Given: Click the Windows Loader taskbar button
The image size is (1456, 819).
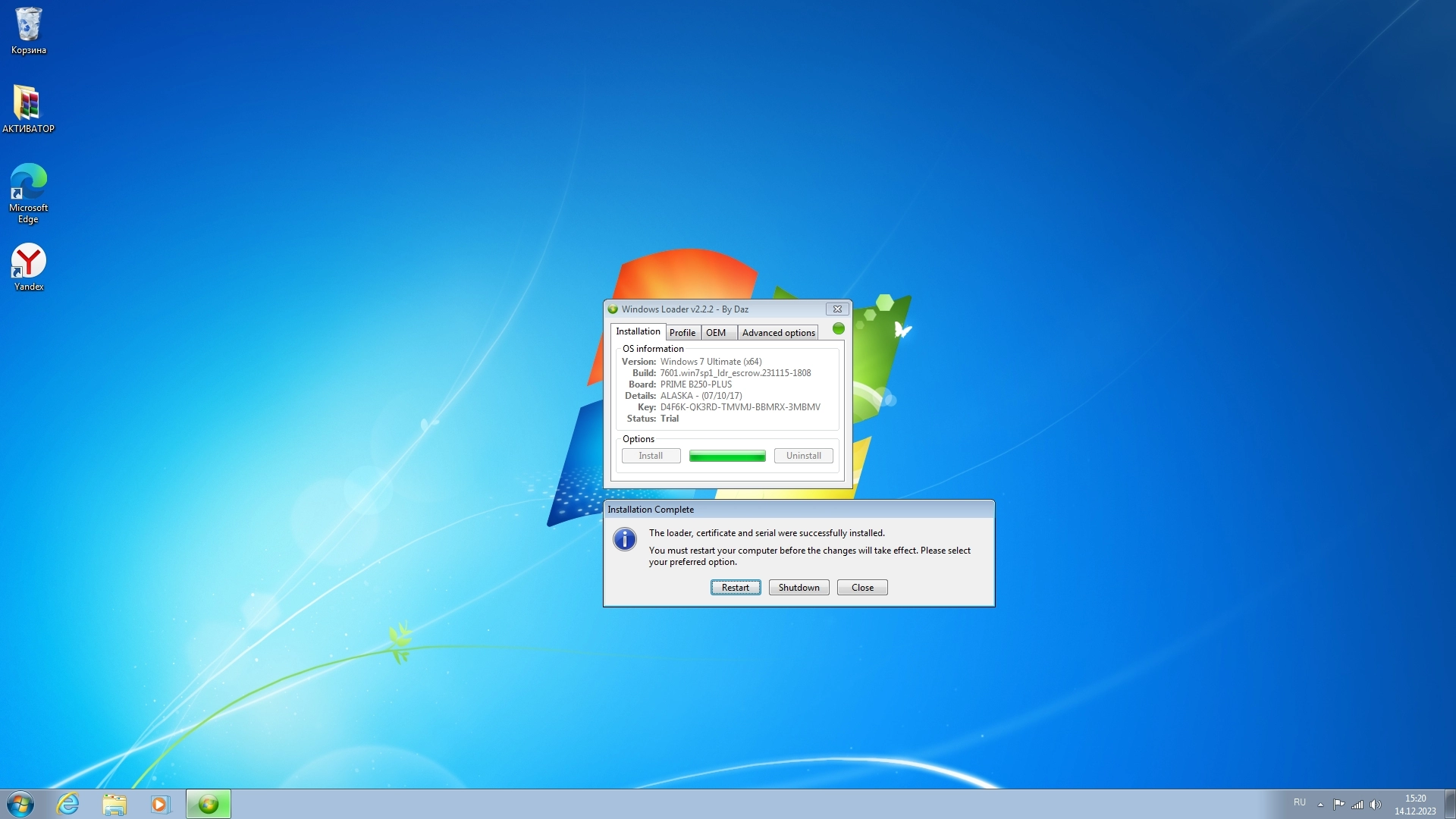Looking at the screenshot, I should coord(209,804).
